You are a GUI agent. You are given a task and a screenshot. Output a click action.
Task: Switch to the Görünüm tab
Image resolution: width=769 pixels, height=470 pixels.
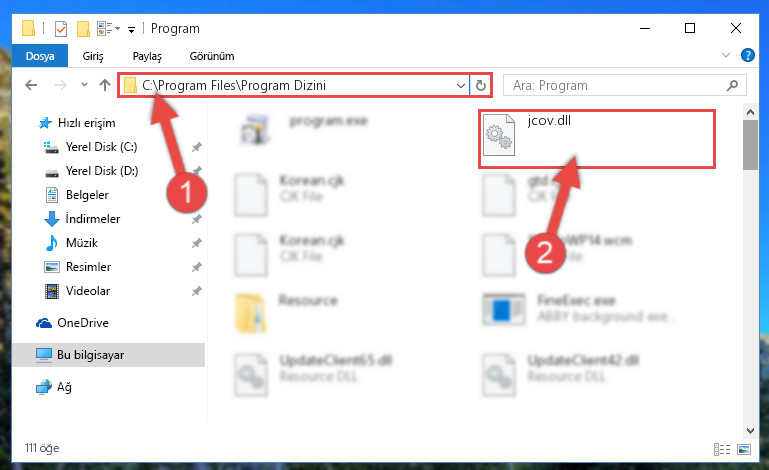pyautogui.click(x=212, y=56)
